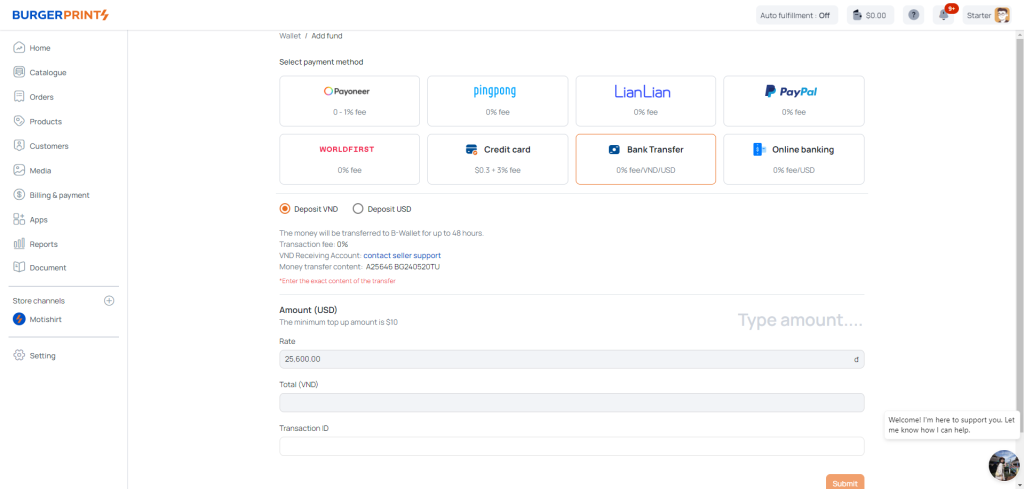Go to Orders in sidebar
The width and height of the screenshot is (1024, 489).
[x=41, y=97]
